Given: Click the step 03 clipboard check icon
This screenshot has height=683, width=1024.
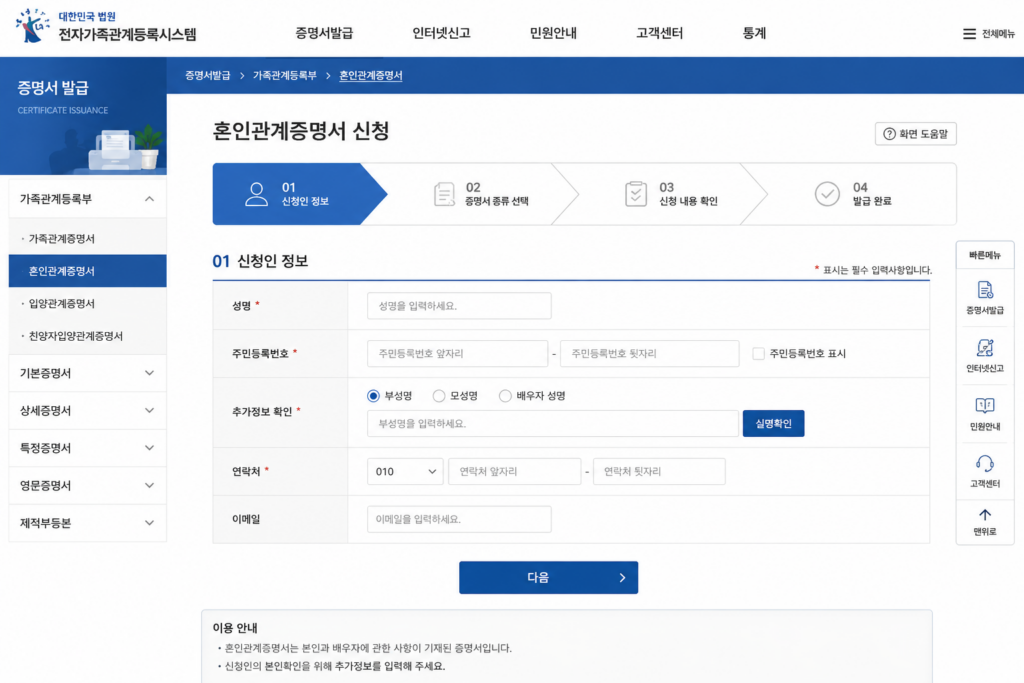Looking at the screenshot, I should (635, 194).
